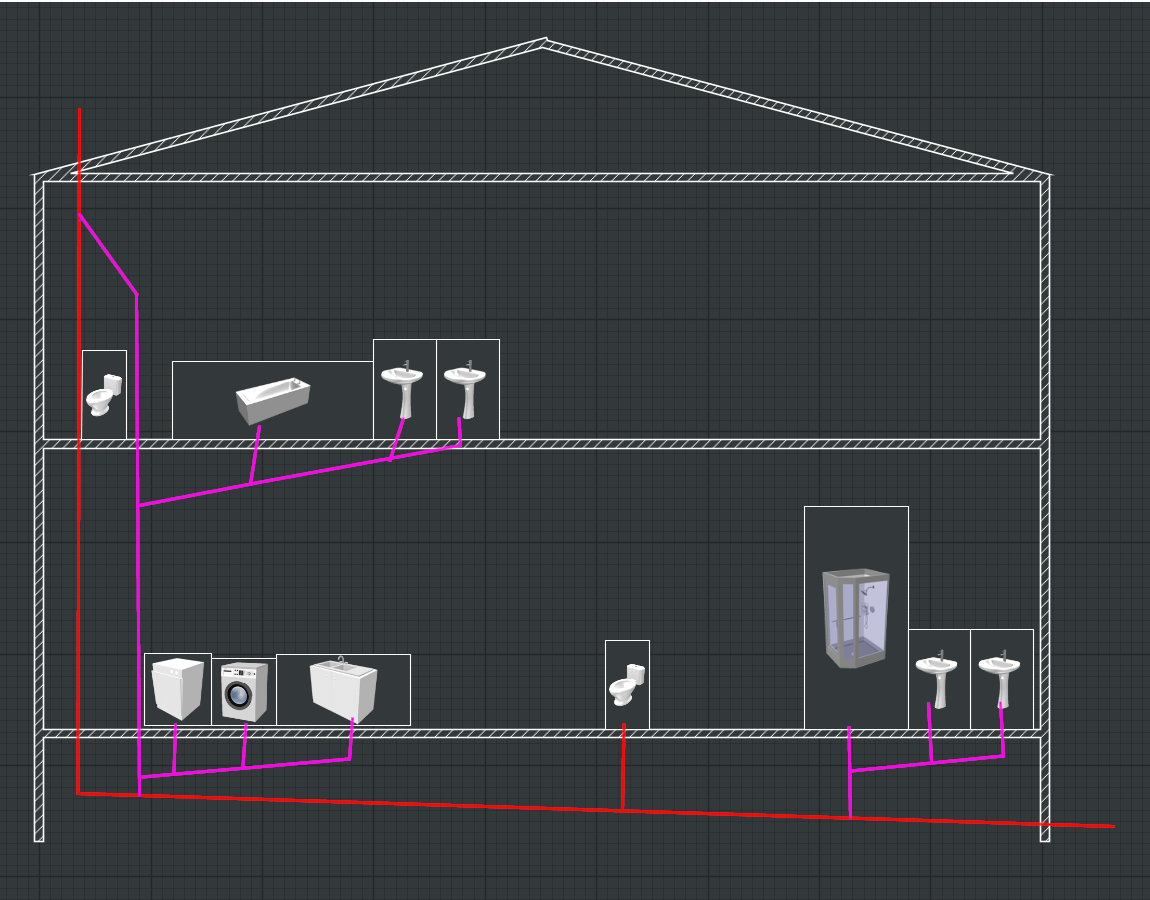Image resolution: width=1150 pixels, height=900 pixels.
Task: Click the bathtub on the upper floor
Action: 273,400
